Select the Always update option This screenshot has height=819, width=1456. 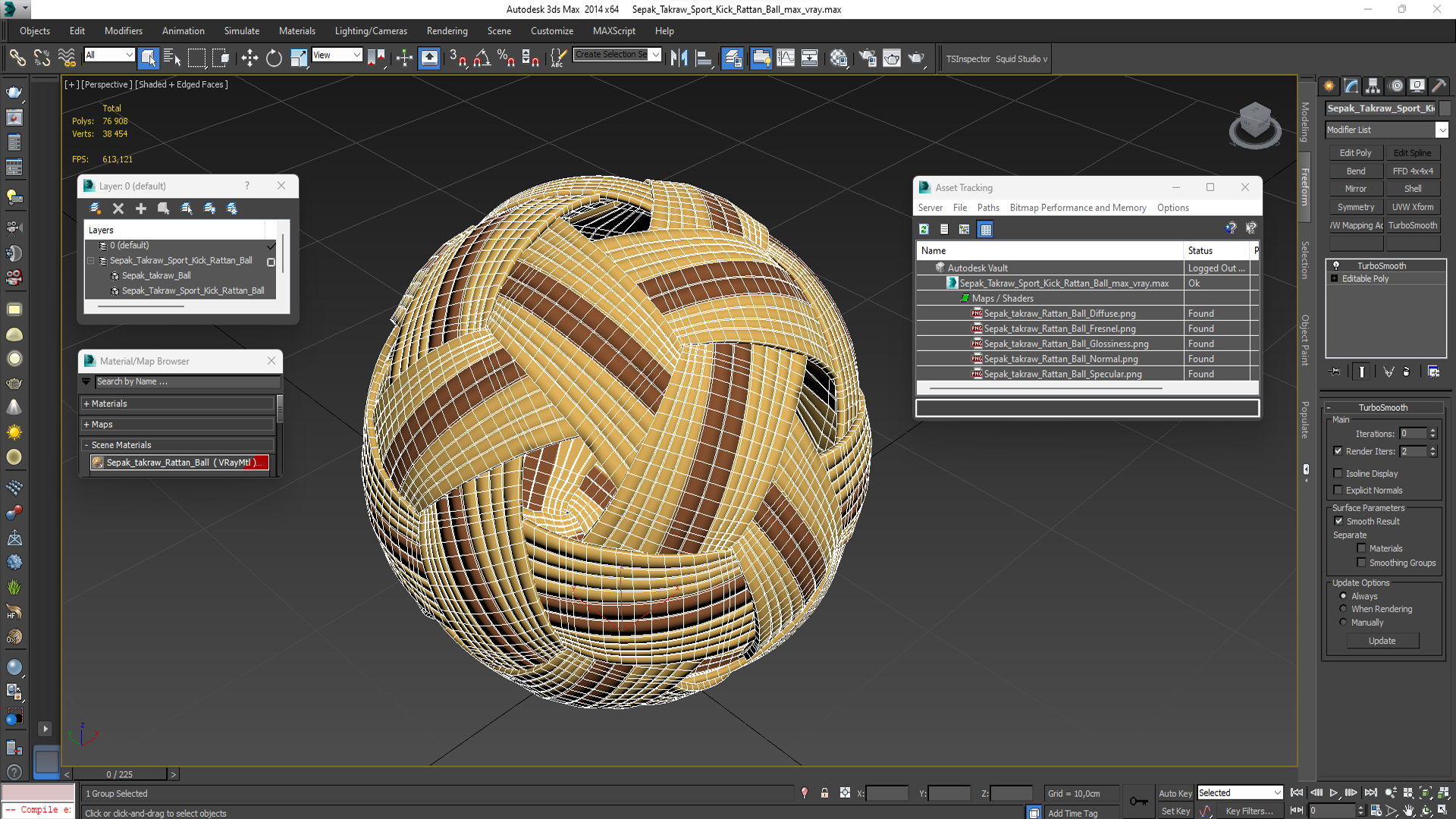click(x=1343, y=596)
